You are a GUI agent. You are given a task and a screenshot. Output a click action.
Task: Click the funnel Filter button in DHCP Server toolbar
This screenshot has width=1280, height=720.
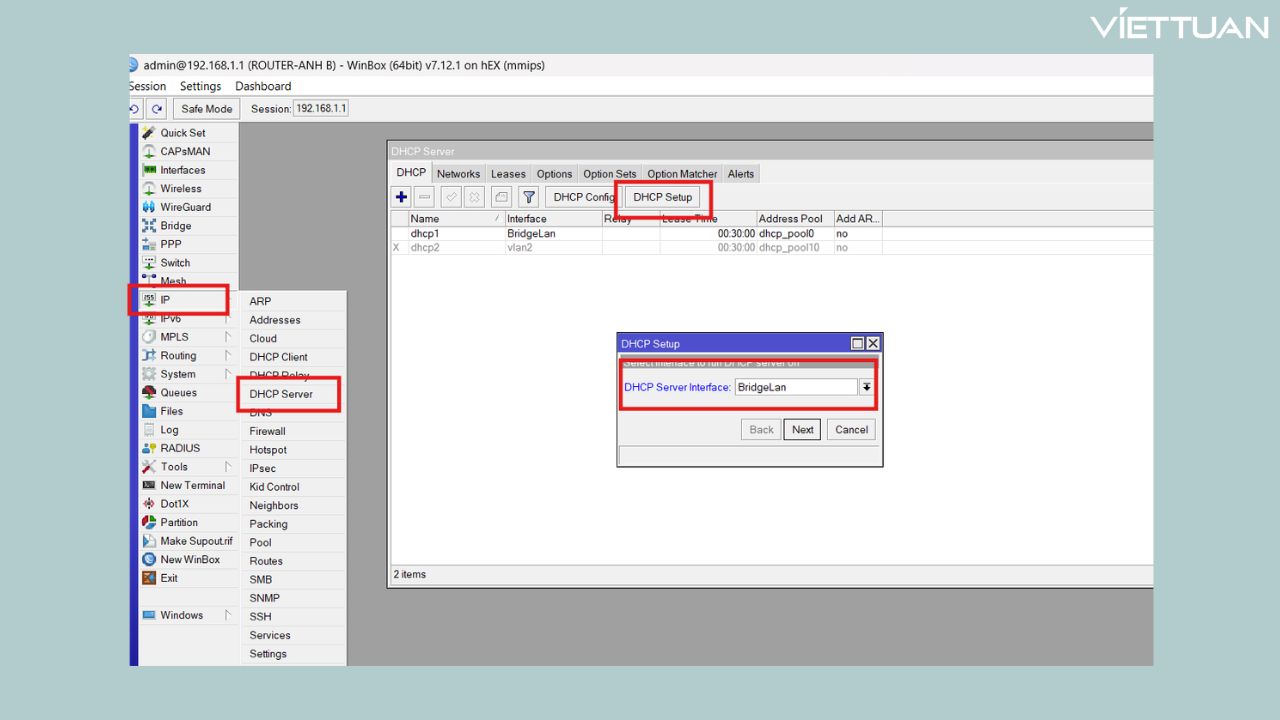click(x=529, y=197)
